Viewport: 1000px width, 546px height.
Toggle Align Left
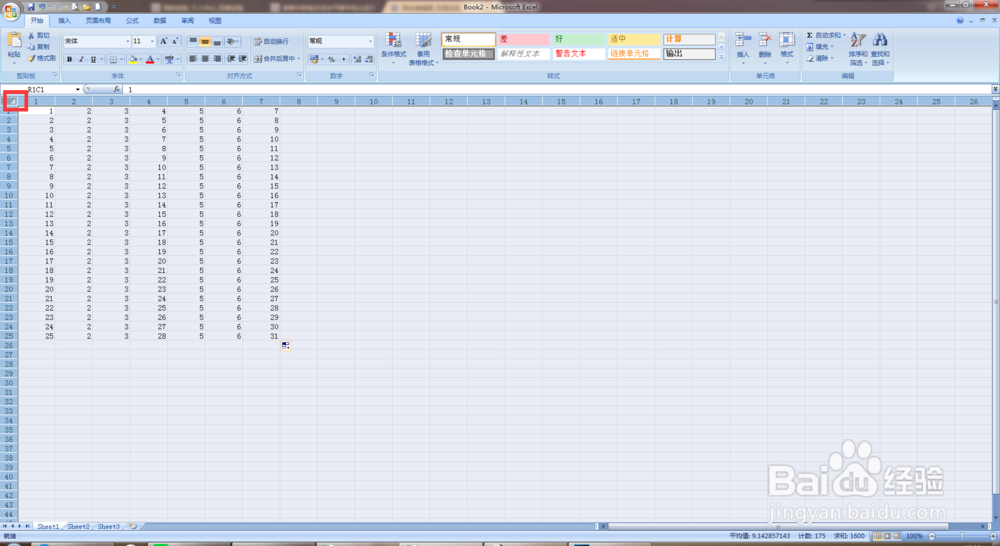click(x=193, y=59)
